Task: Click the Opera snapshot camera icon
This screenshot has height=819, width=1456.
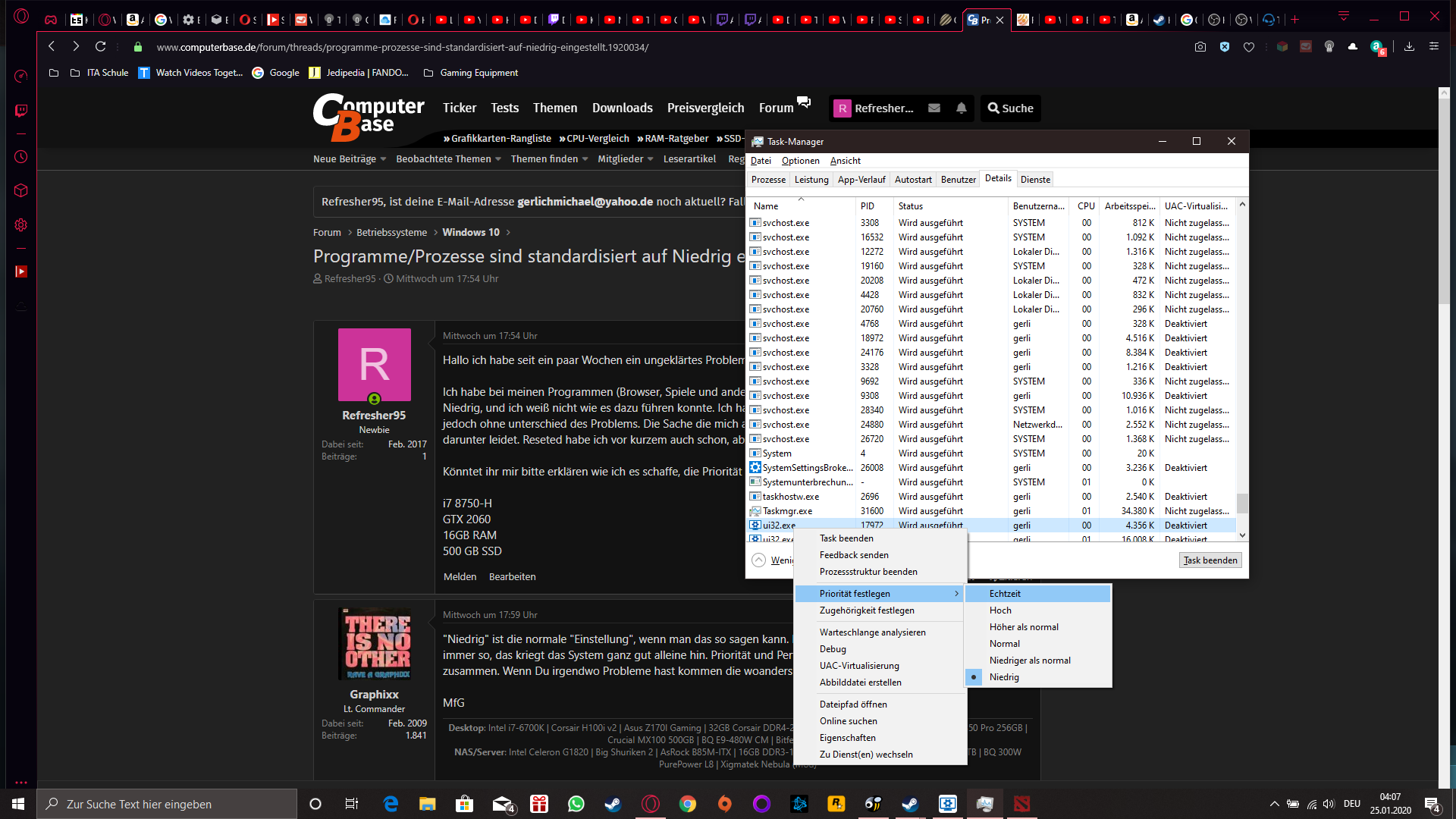Action: [1200, 47]
